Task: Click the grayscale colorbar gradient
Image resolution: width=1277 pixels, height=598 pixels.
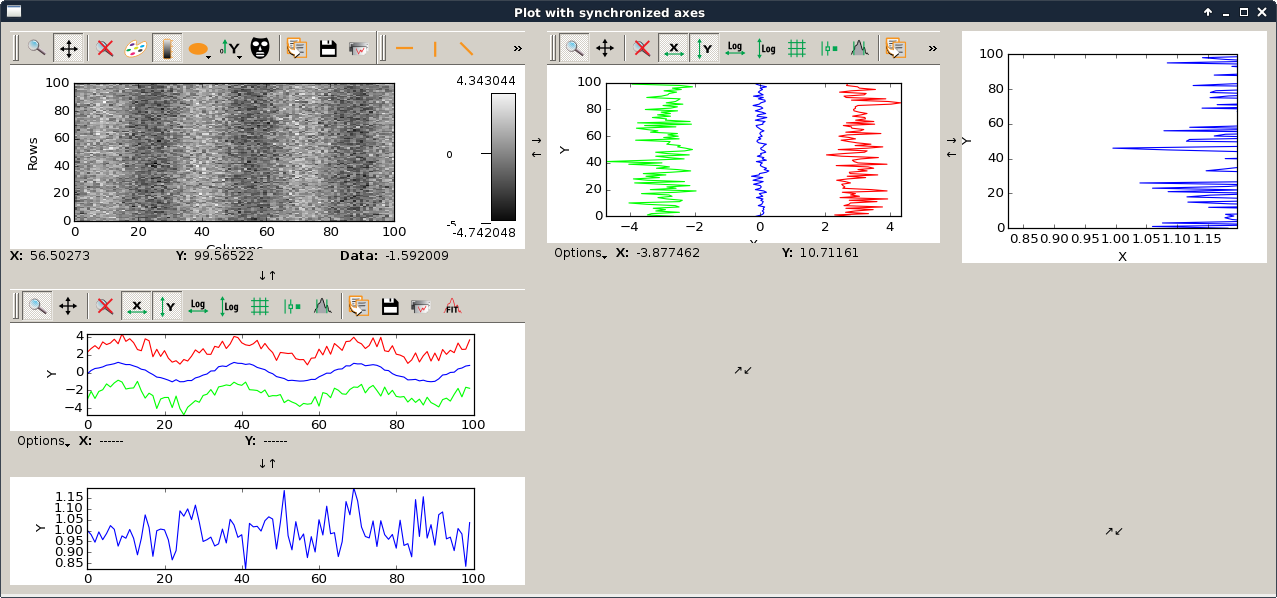Action: [503, 156]
